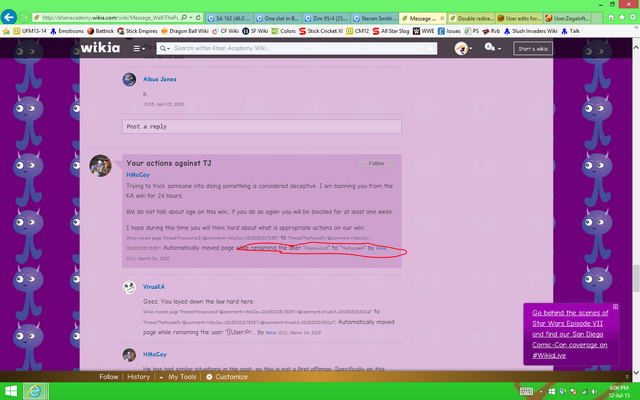Open the UFM13-14 bookmark
The height and width of the screenshot is (400, 640).
coord(30,31)
